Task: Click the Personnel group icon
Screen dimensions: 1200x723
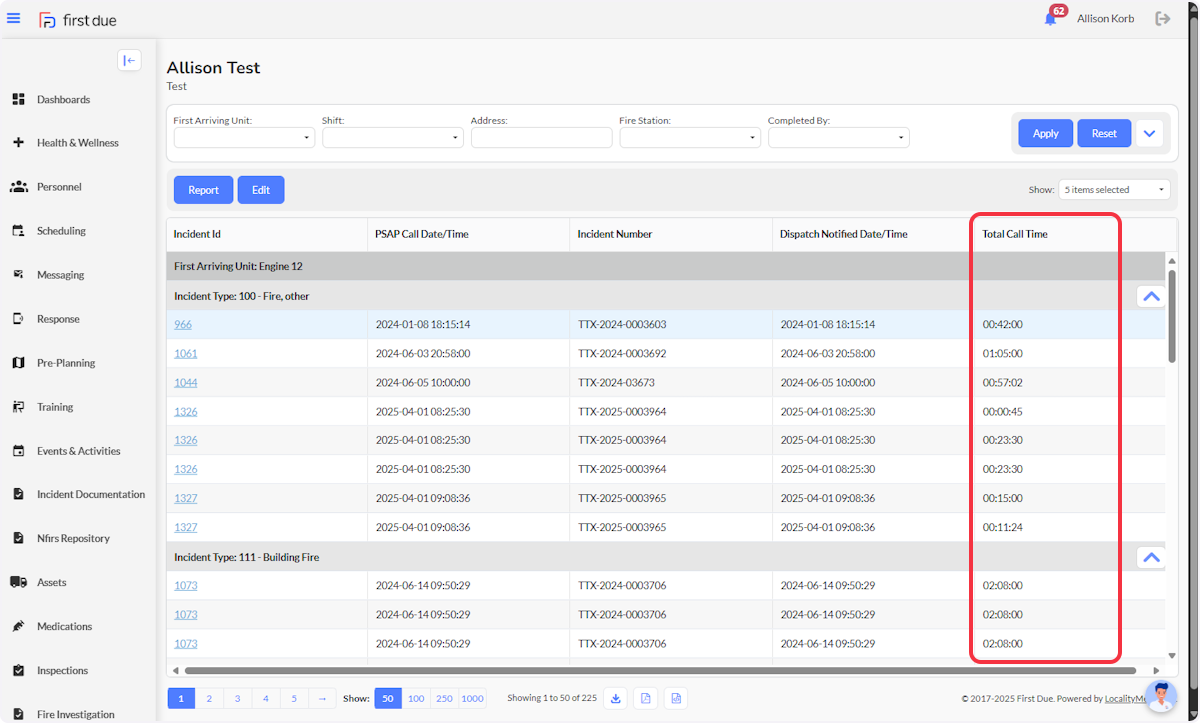Action: tap(18, 187)
